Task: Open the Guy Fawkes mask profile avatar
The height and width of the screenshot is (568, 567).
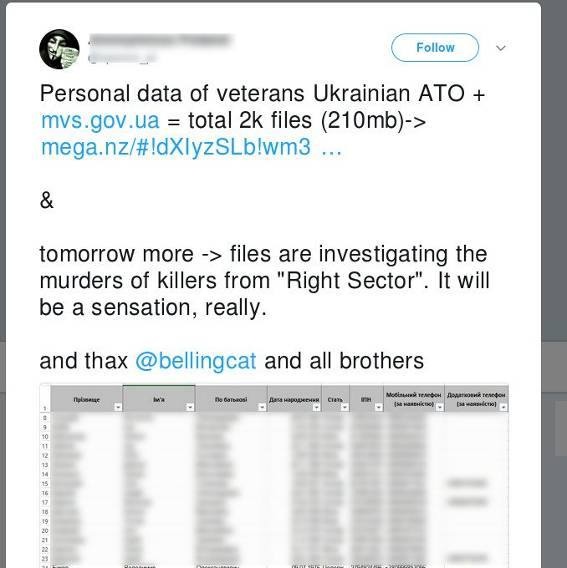Action: click(x=59, y=49)
